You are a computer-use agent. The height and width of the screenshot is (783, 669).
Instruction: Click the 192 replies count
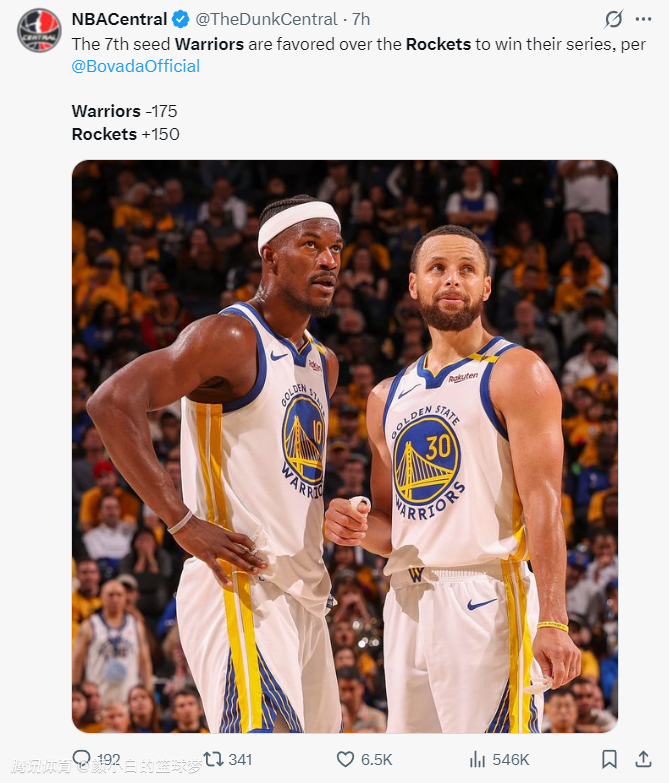[108, 760]
